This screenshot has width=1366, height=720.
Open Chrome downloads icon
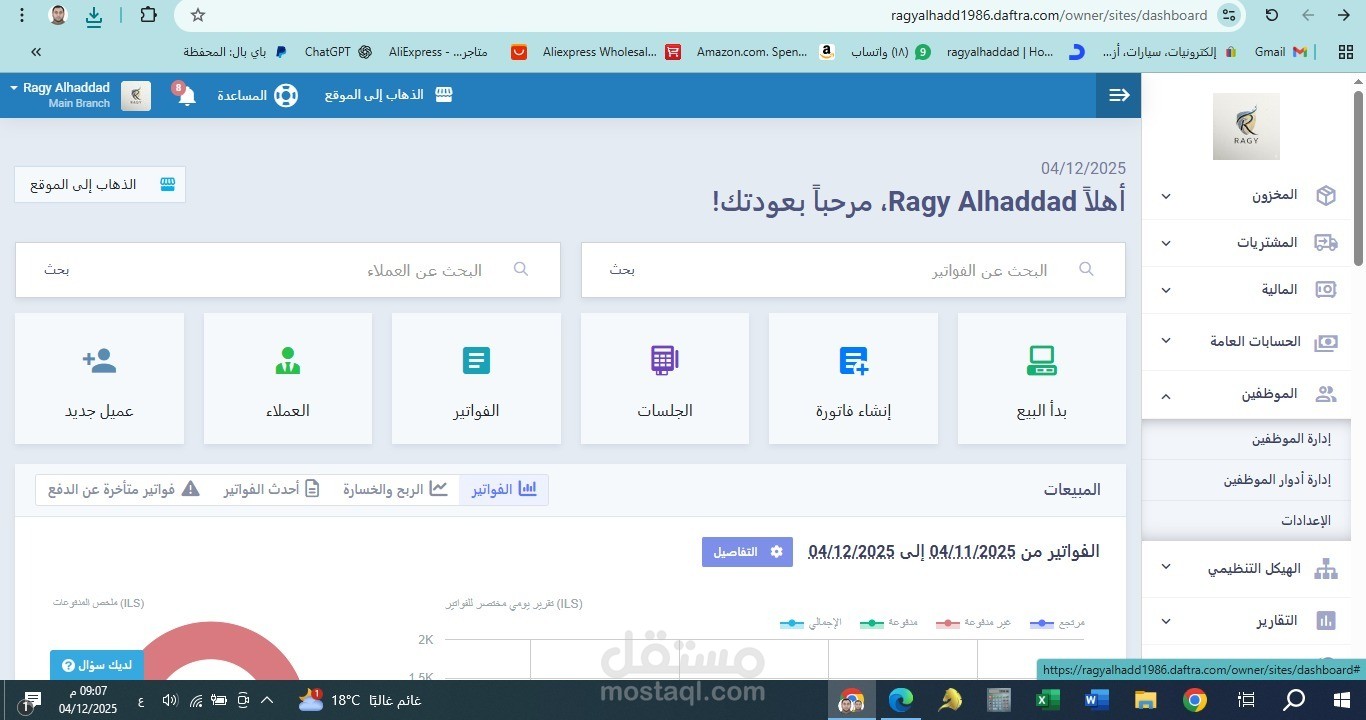[93, 15]
